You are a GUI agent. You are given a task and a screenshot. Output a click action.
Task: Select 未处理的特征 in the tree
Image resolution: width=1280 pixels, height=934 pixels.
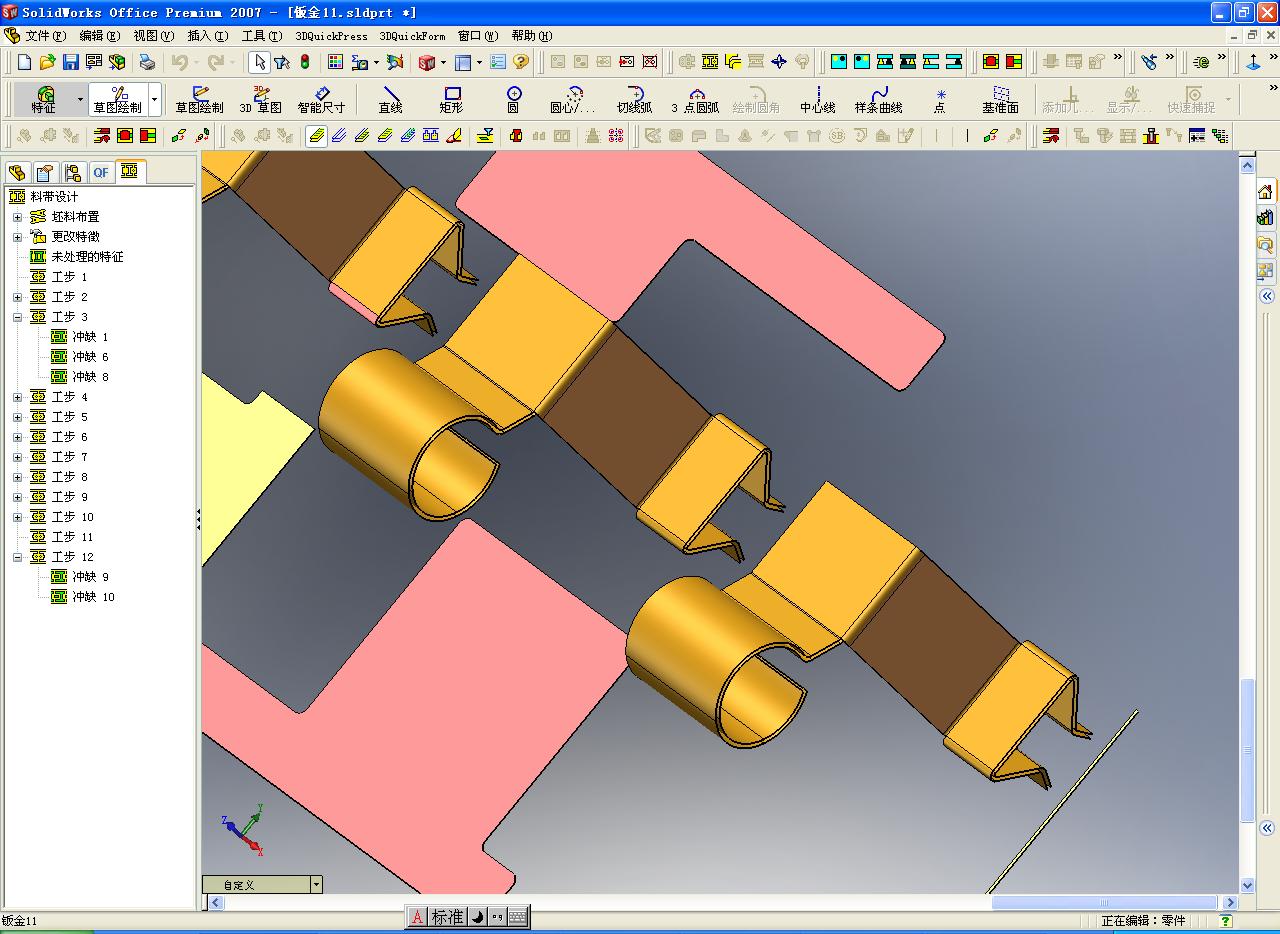click(88, 257)
